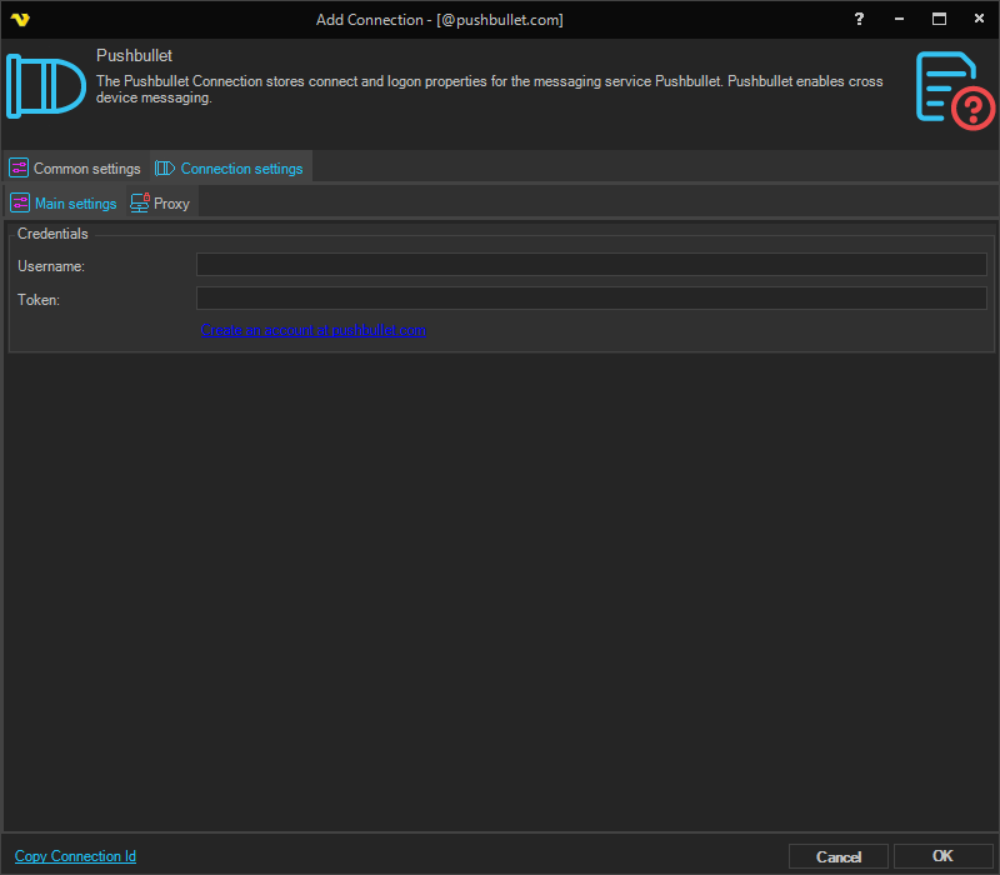The width and height of the screenshot is (1000, 875).
Task: Click the large Pushbullet bullet icon
Action: [46, 86]
